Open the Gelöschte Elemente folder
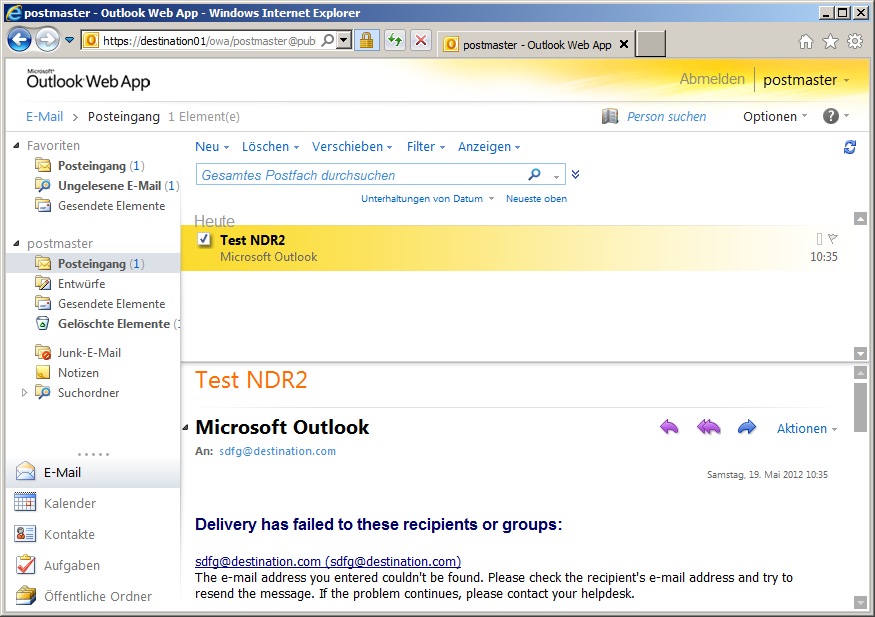The height and width of the screenshot is (617, 875). (107, 324)
